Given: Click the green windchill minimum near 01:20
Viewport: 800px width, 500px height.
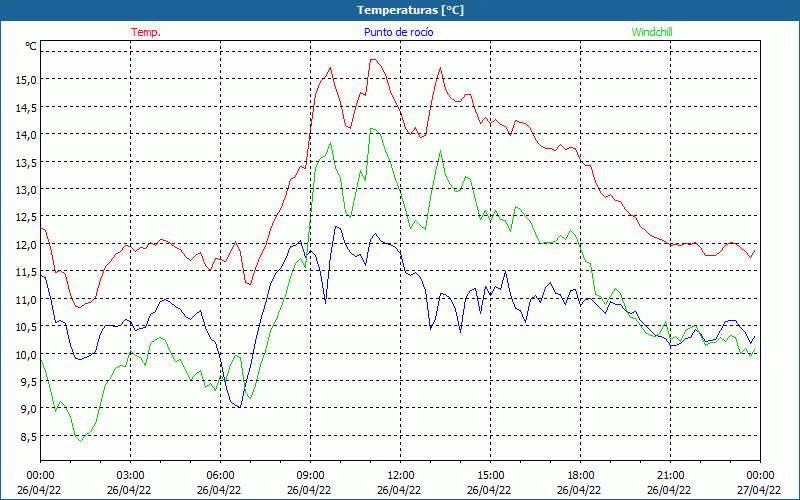Looking at the screenshot, I should tap(81, 441).
